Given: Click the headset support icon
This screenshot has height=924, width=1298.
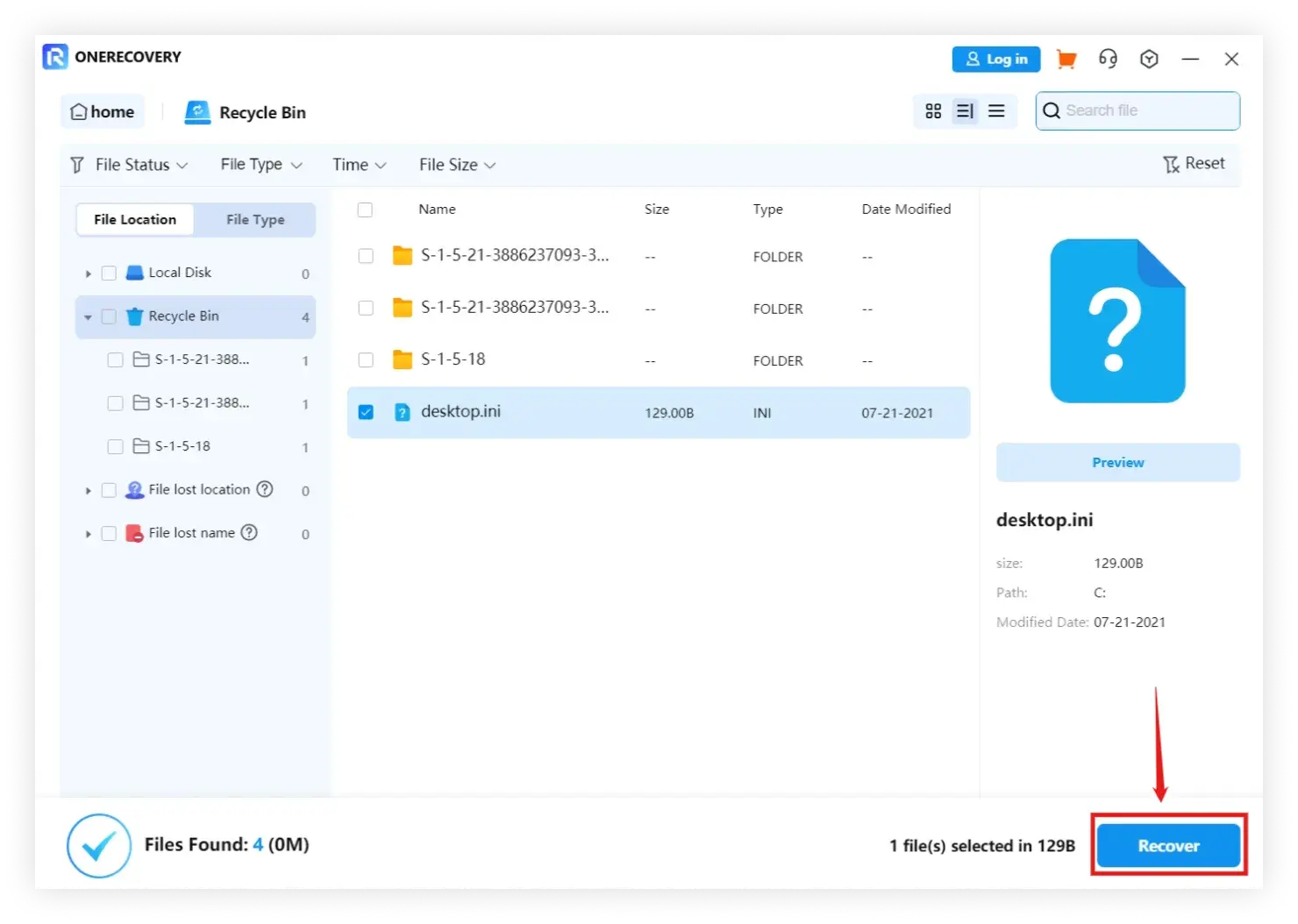Looking at the screenshot, I should click(x=1108, y=59).
